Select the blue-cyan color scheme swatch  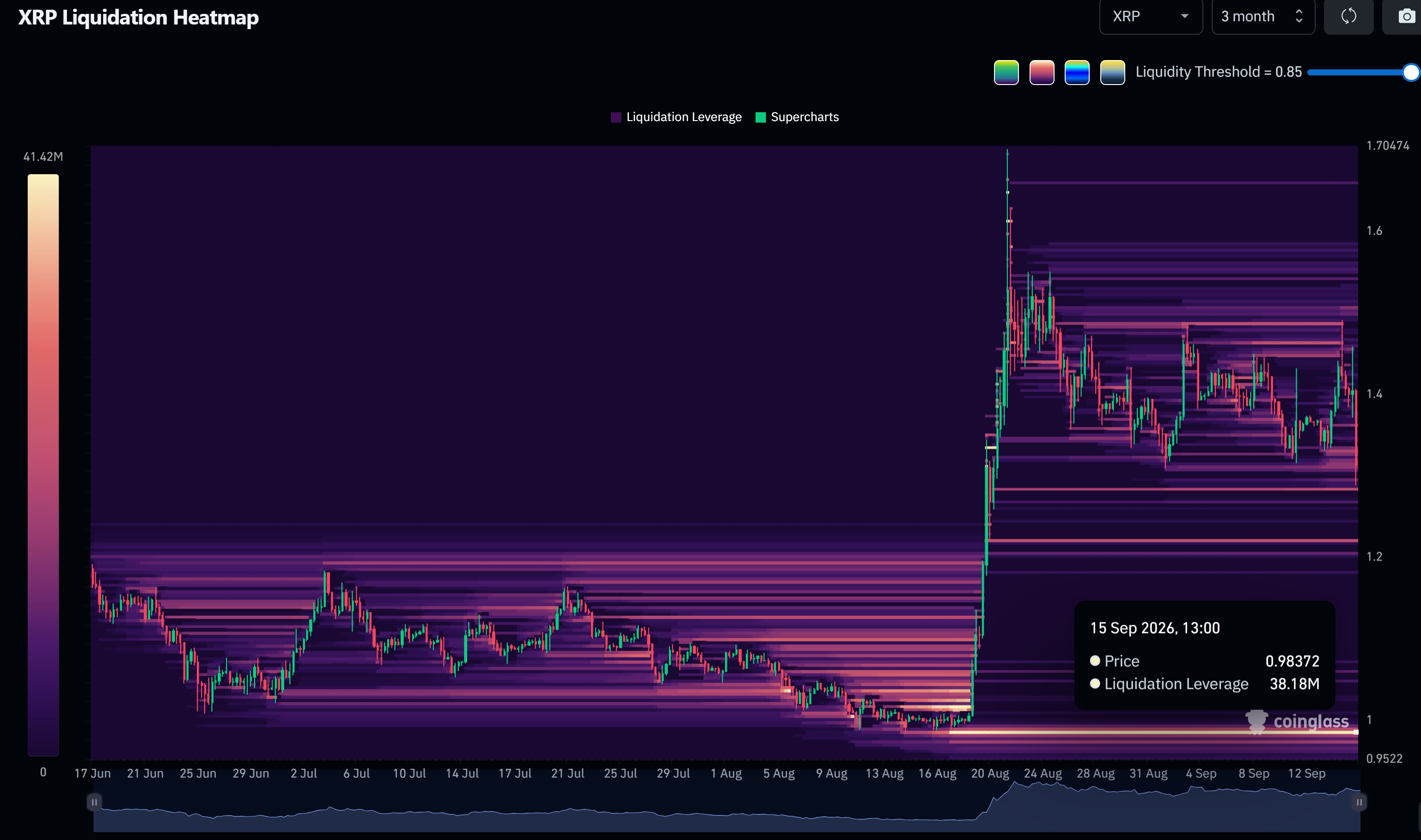pos(1077,73)
